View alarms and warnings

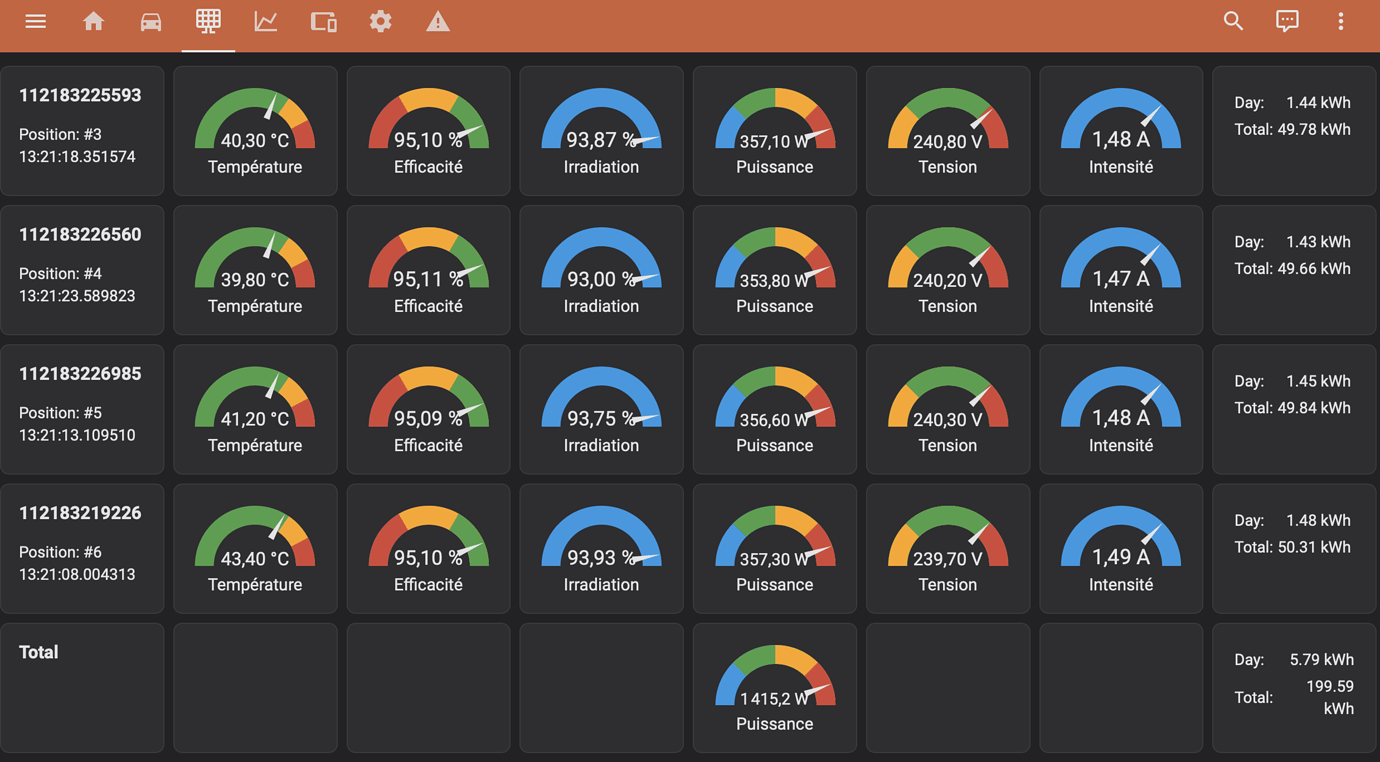[437, 20]
